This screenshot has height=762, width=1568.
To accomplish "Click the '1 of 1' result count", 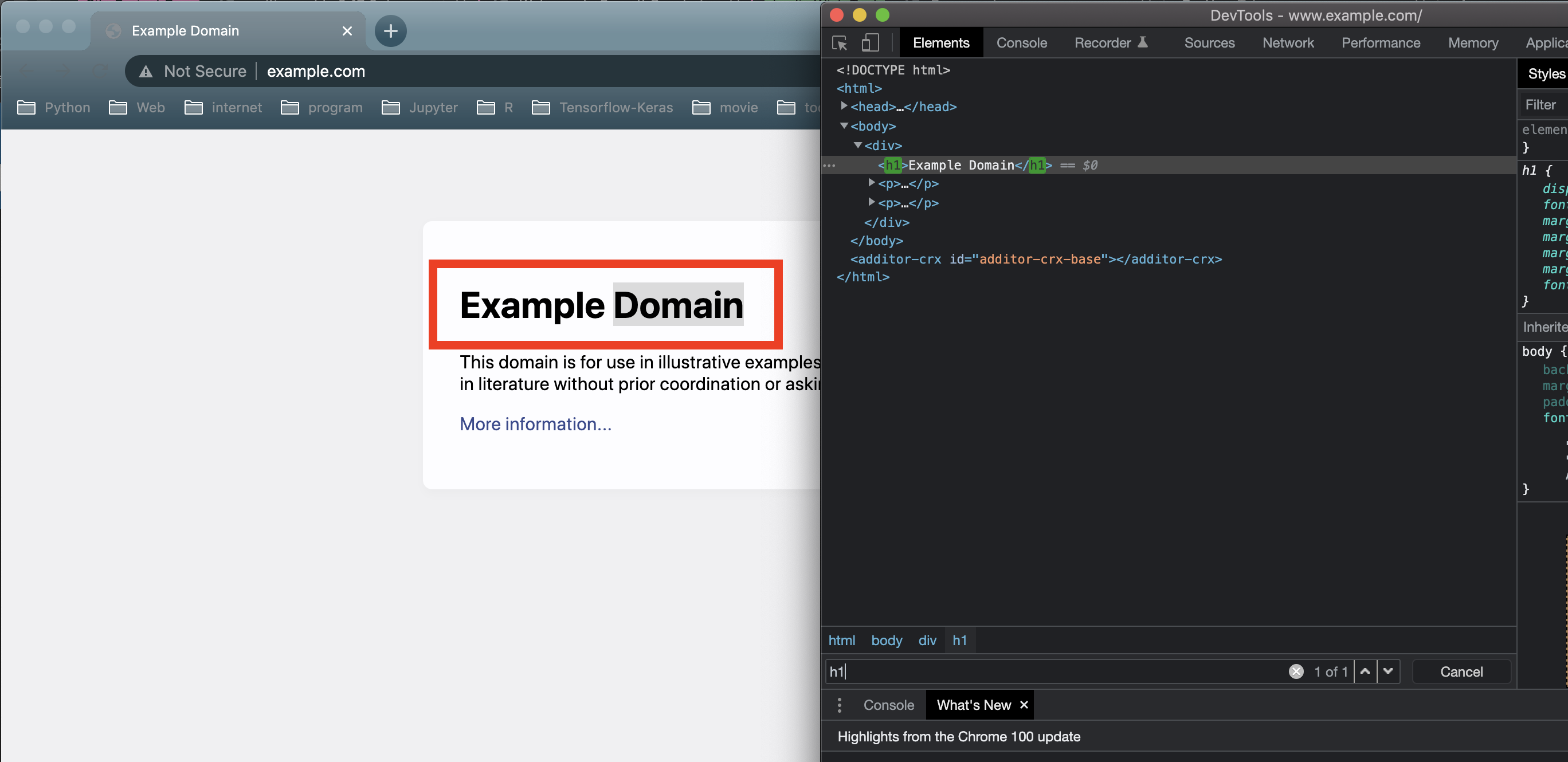I will (x=1331, y=671).
